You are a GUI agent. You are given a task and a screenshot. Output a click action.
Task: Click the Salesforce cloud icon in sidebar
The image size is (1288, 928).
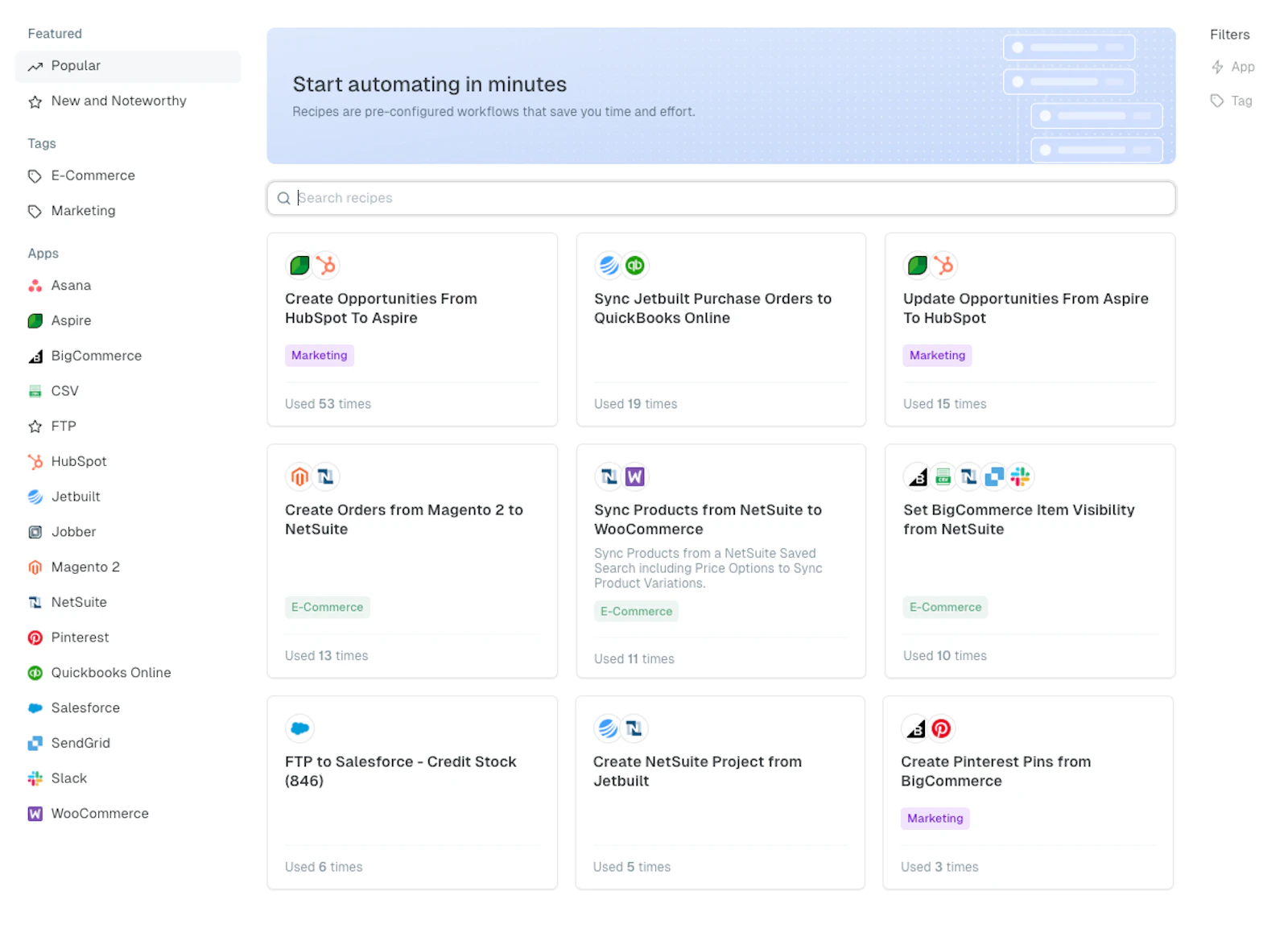click(35, 708)
